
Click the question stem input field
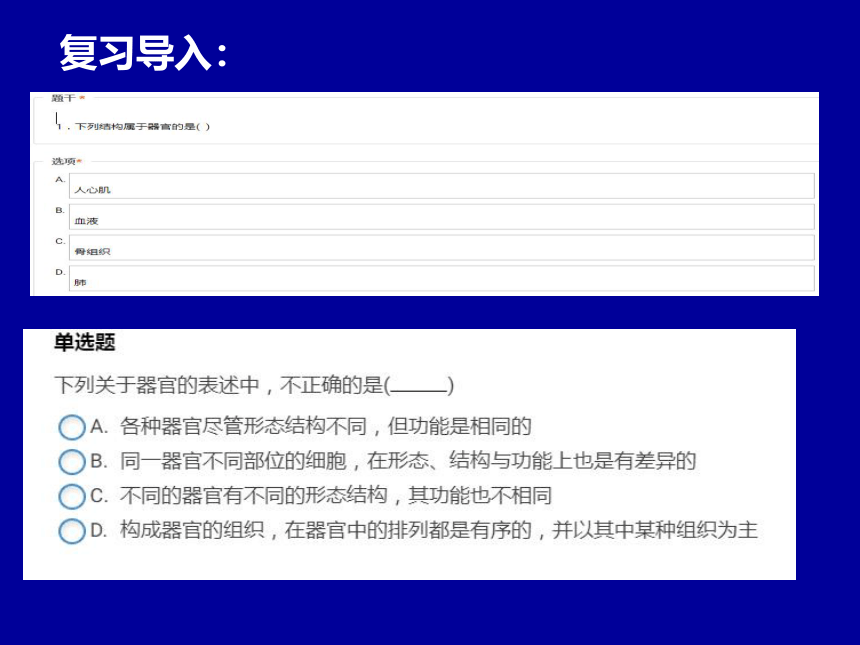[426, 123]
